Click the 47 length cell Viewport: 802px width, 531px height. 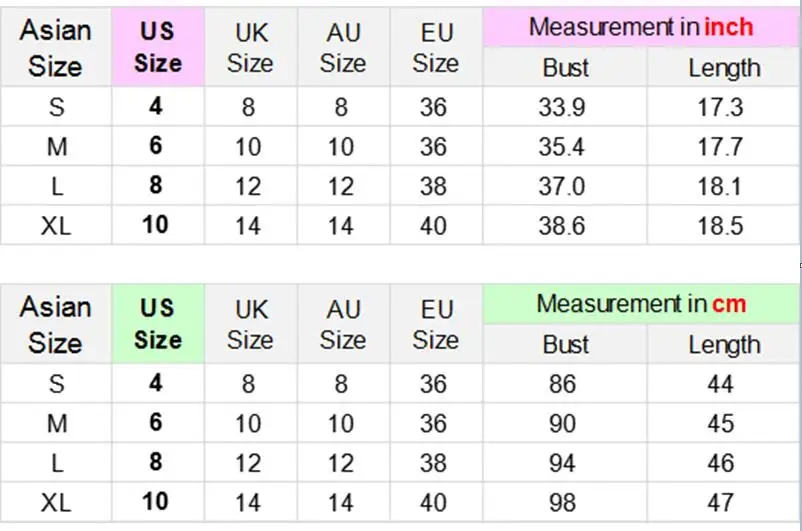click(723, 502)
